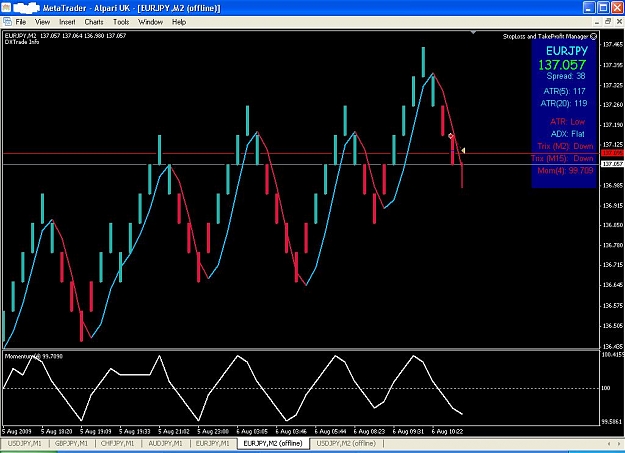Click the 100 level label on Momentum scale
The height and width of the screenshot is (453, 625).
point(606,388)
